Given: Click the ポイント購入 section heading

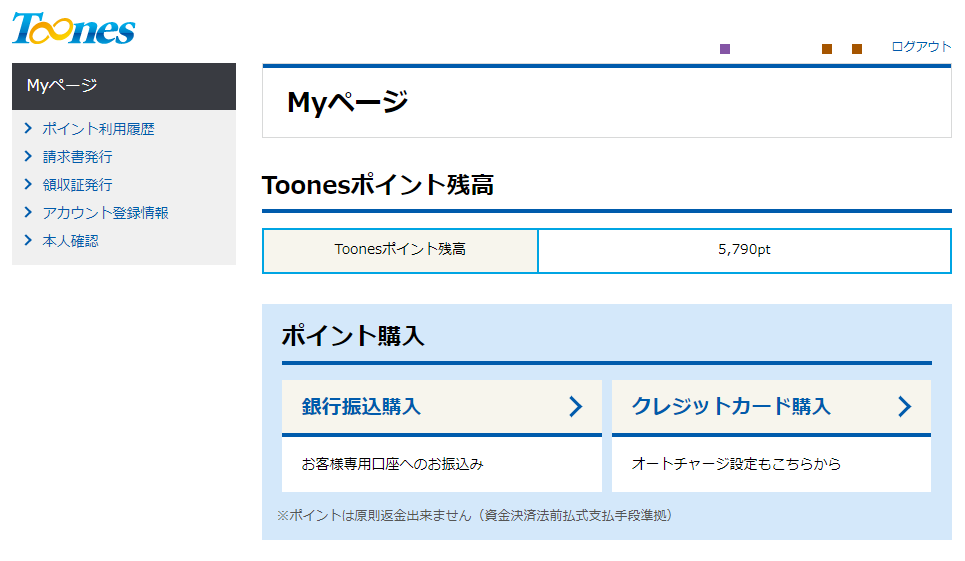Looking at the screenshot, I should point(353,336).
